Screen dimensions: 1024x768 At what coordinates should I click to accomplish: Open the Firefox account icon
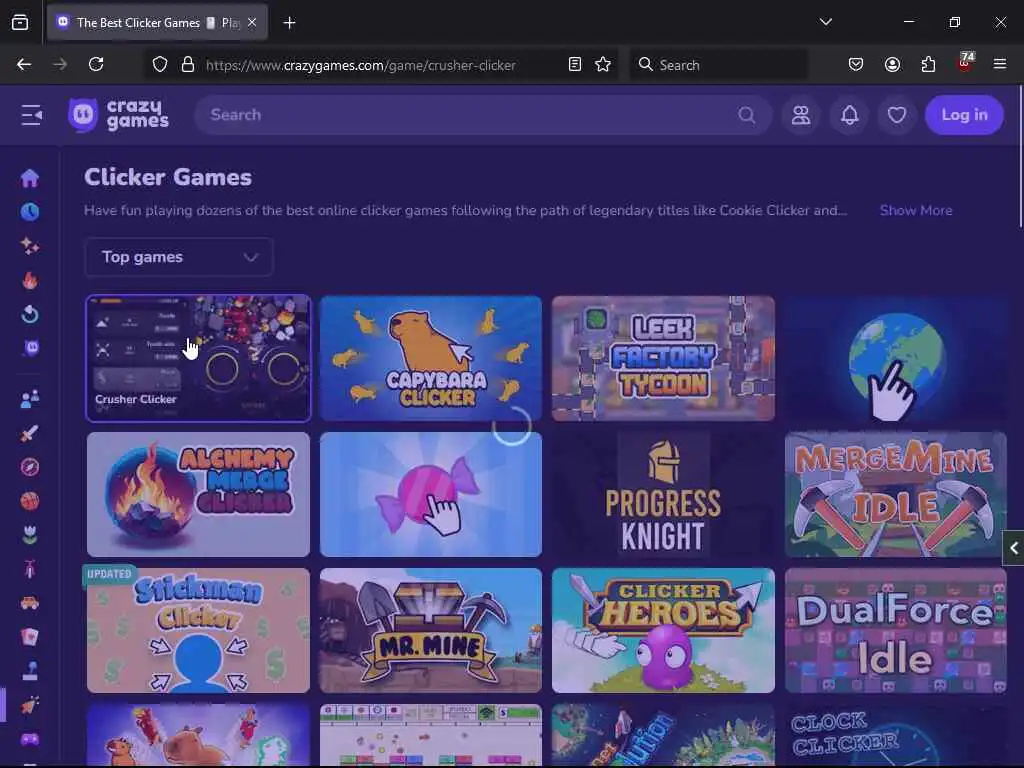tap(892, 64)
